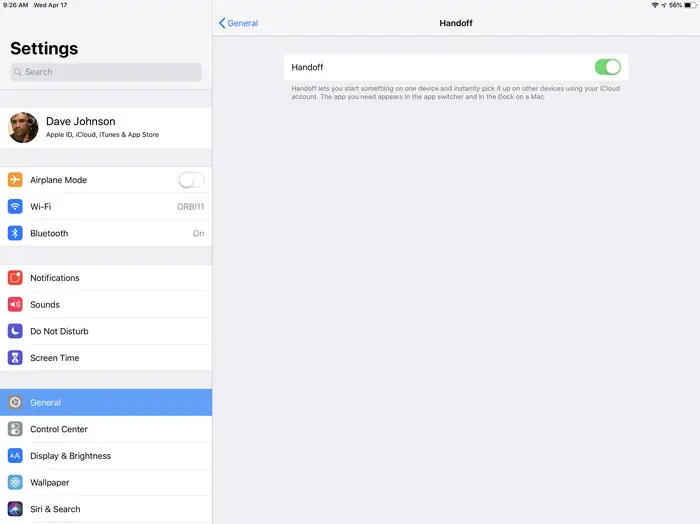Tap the Control Center icon
The image size is (700, 524).
point(15,429)
